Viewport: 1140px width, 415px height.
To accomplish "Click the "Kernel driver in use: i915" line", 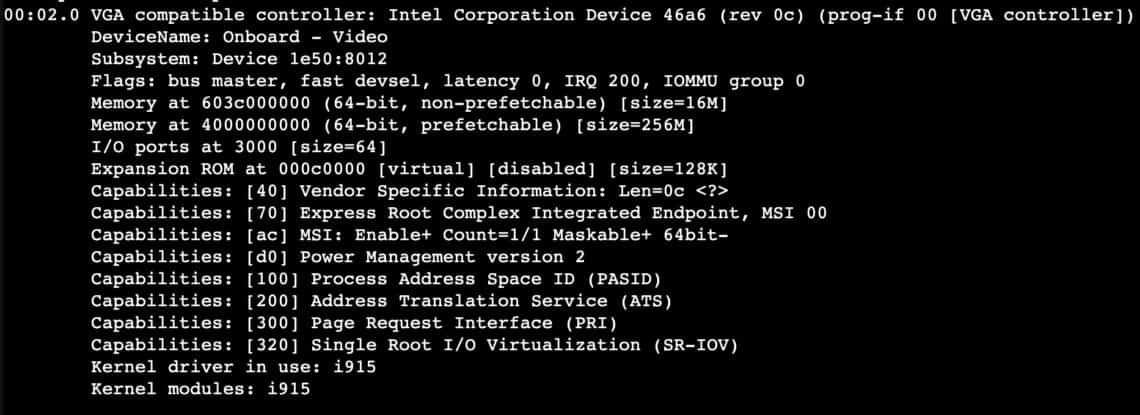I will 233,367.
